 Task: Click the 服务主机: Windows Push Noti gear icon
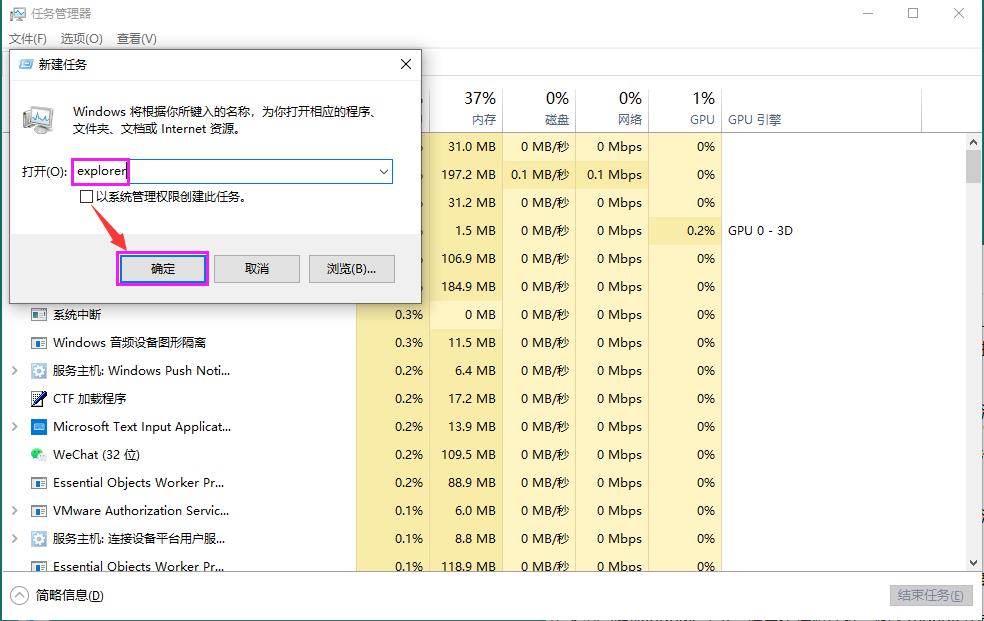pyautogui.click(x=39, y=371)
